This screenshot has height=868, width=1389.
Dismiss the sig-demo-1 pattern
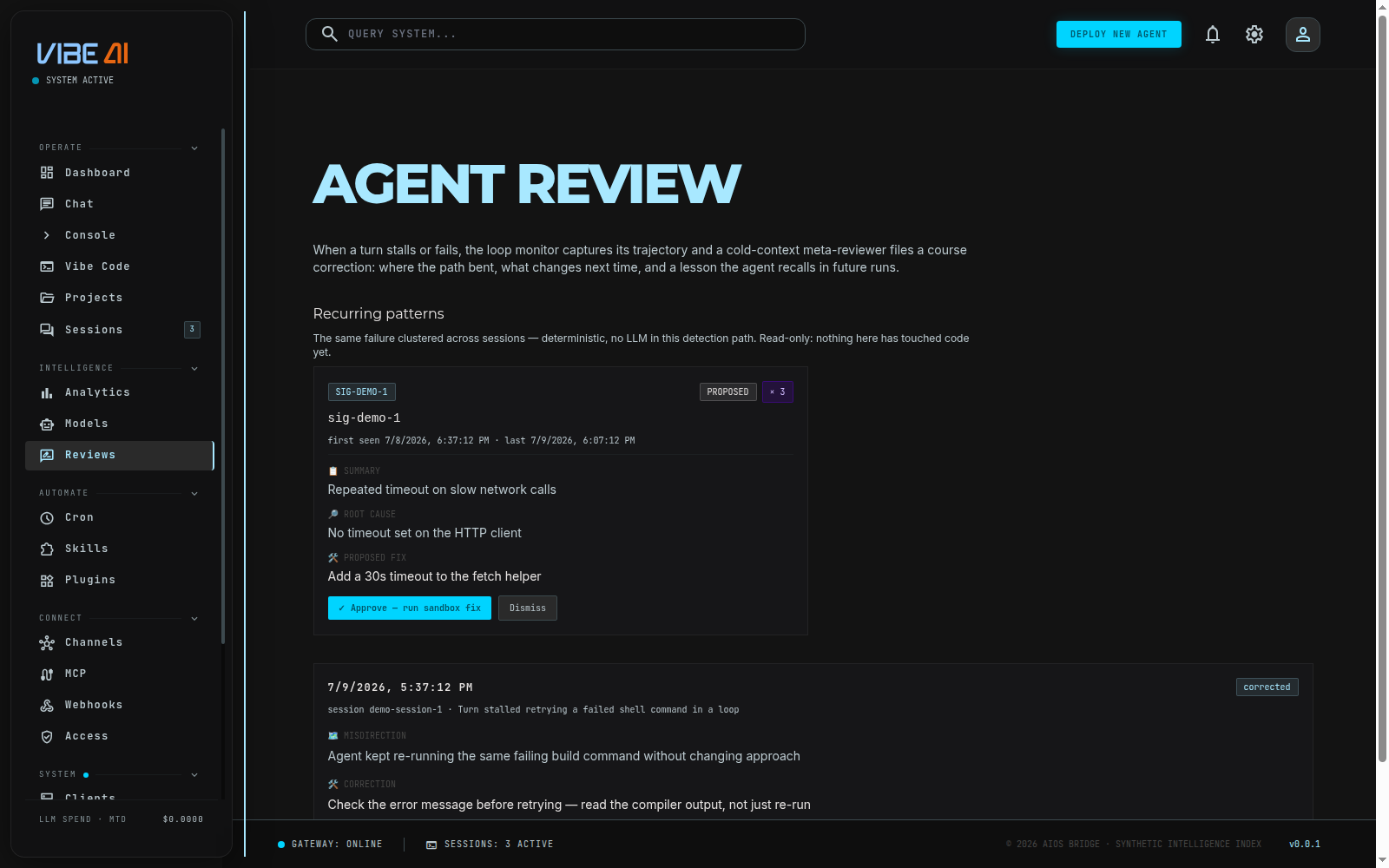click(528, 608)
